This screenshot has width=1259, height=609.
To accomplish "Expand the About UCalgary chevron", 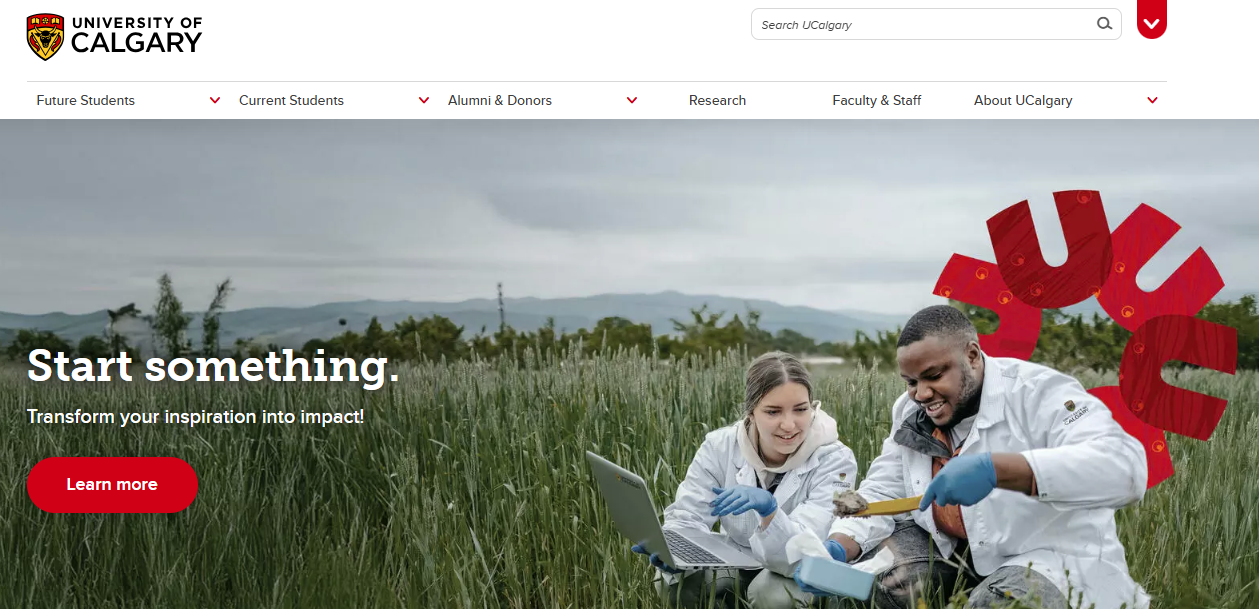I will [x=1152, y=100].
